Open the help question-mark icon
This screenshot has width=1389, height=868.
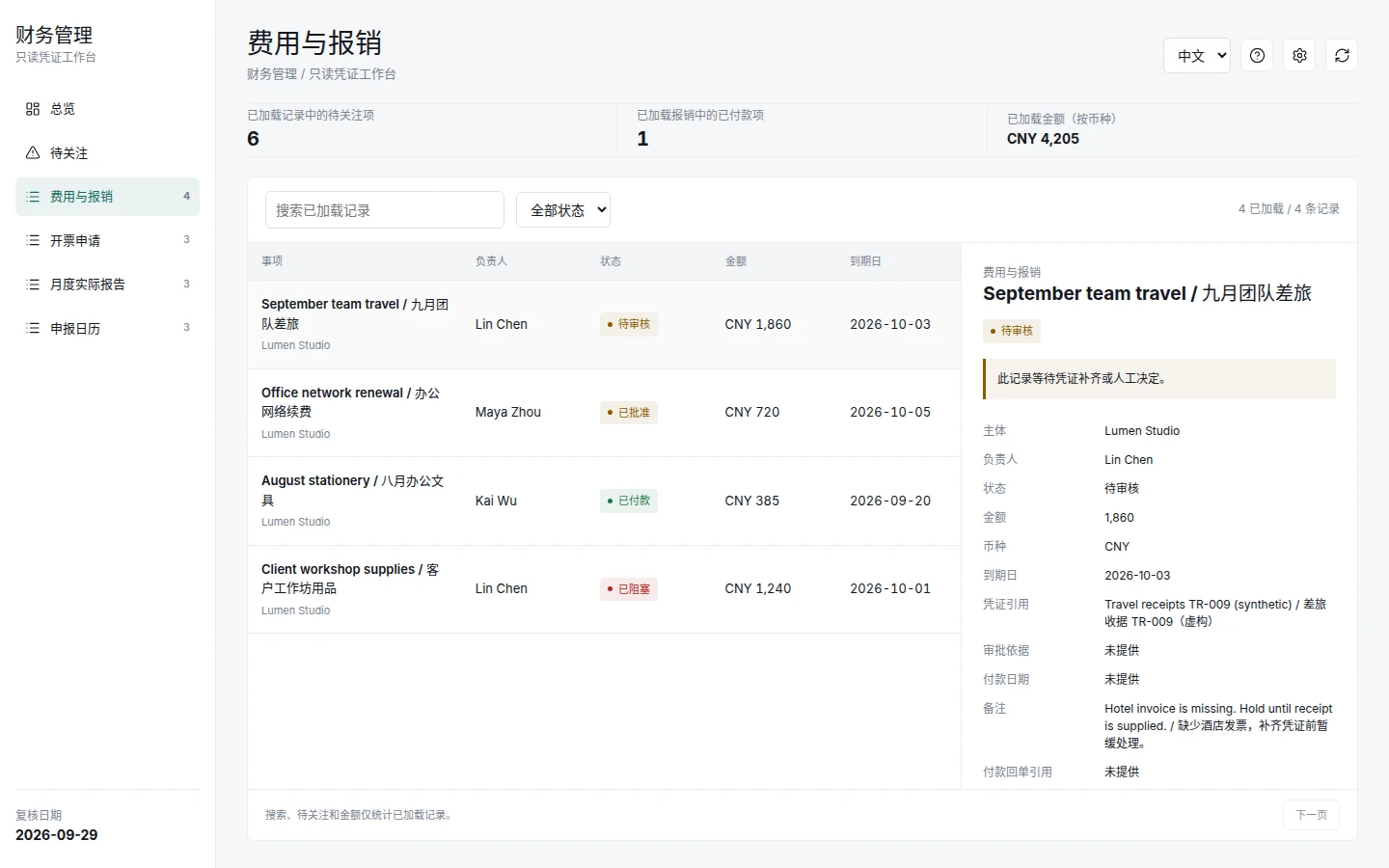[x=1257, y=56]
